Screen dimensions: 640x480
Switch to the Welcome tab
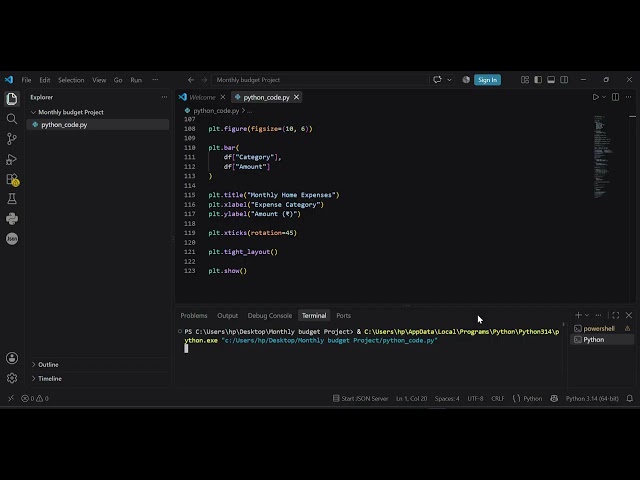[x=202, y=97]
